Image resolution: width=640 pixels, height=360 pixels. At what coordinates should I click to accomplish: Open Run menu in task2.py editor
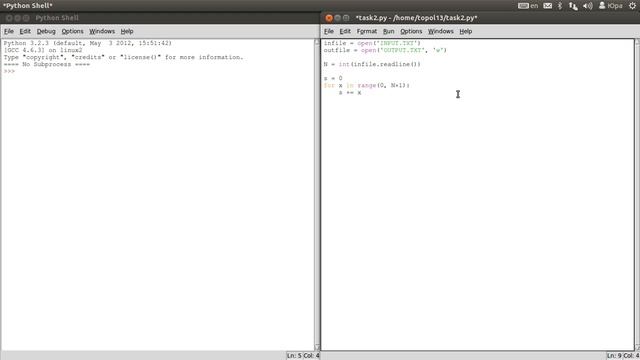pyautogui.click(x=389, y=31)
